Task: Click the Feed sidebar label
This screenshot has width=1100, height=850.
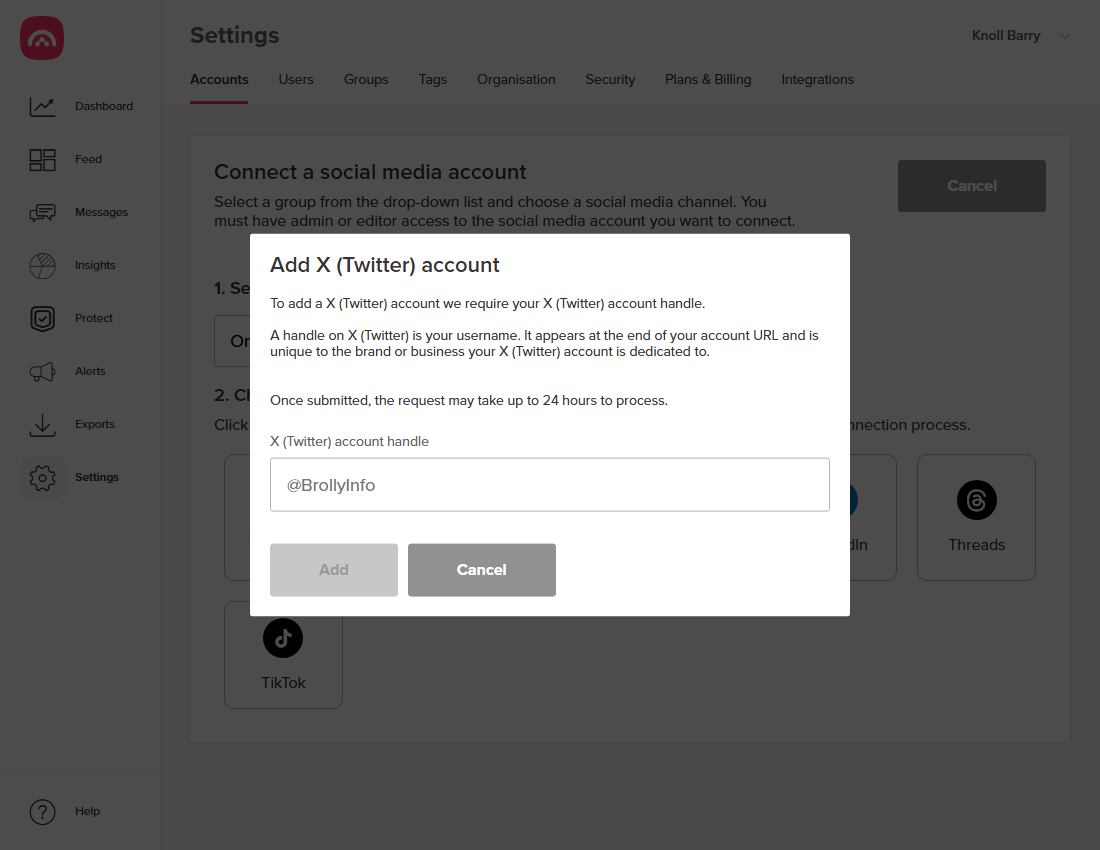Action: 88,159
